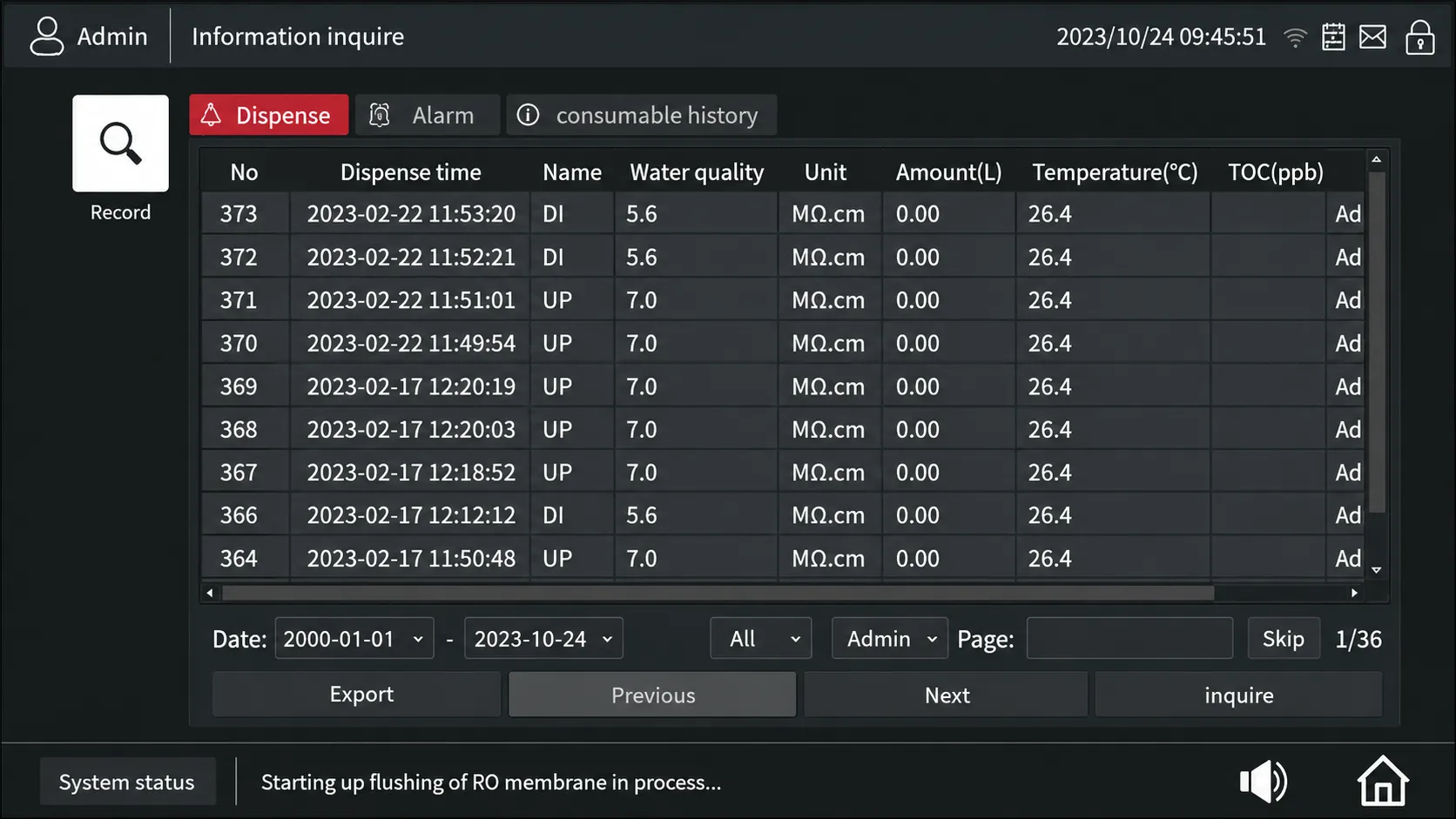
Task: Click the Record magnifier search icon
Action: pos(120,144)
